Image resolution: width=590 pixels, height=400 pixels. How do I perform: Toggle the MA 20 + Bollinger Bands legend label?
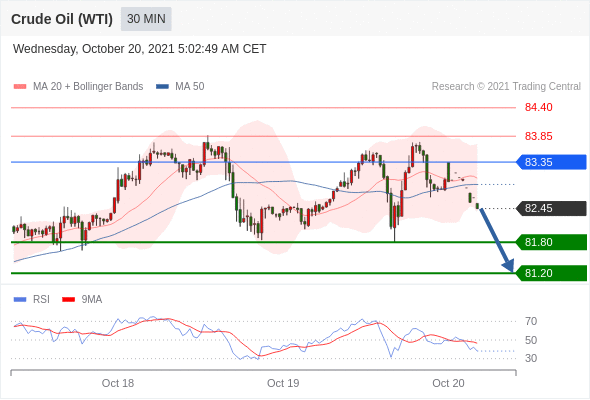click(88, 87)
